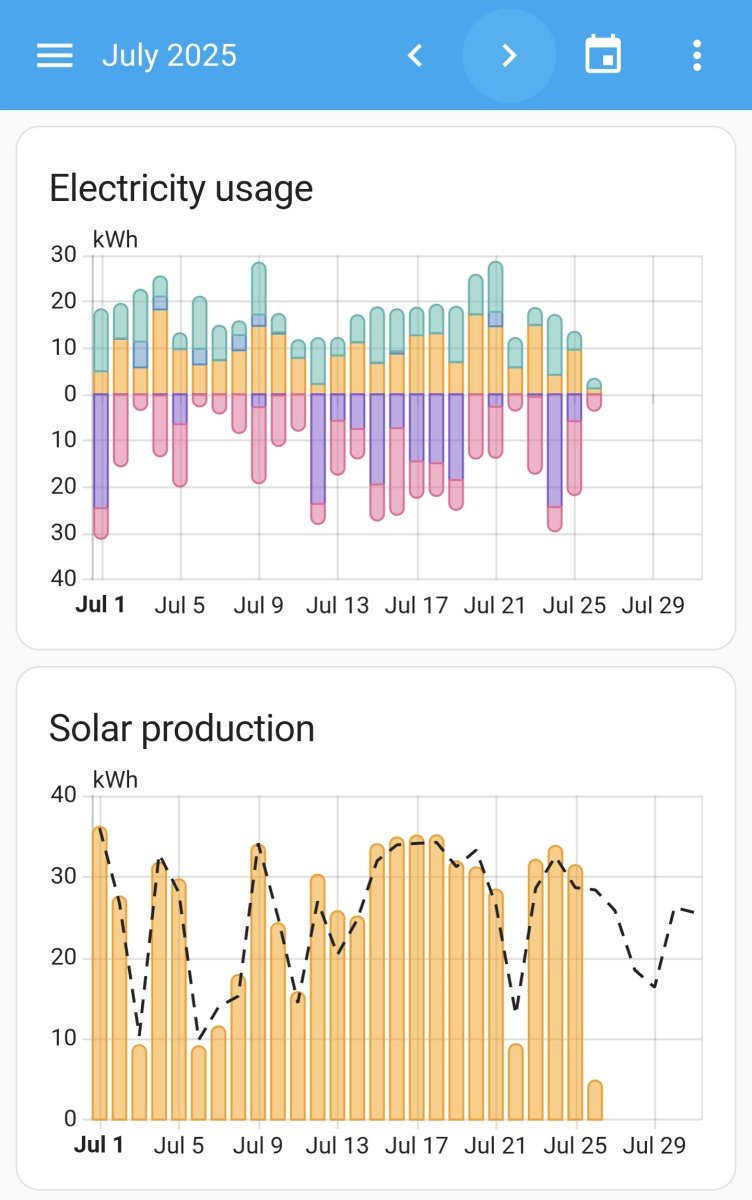Advance to the next month
The height and width of the screenshot is (1200, 752).
509,55
